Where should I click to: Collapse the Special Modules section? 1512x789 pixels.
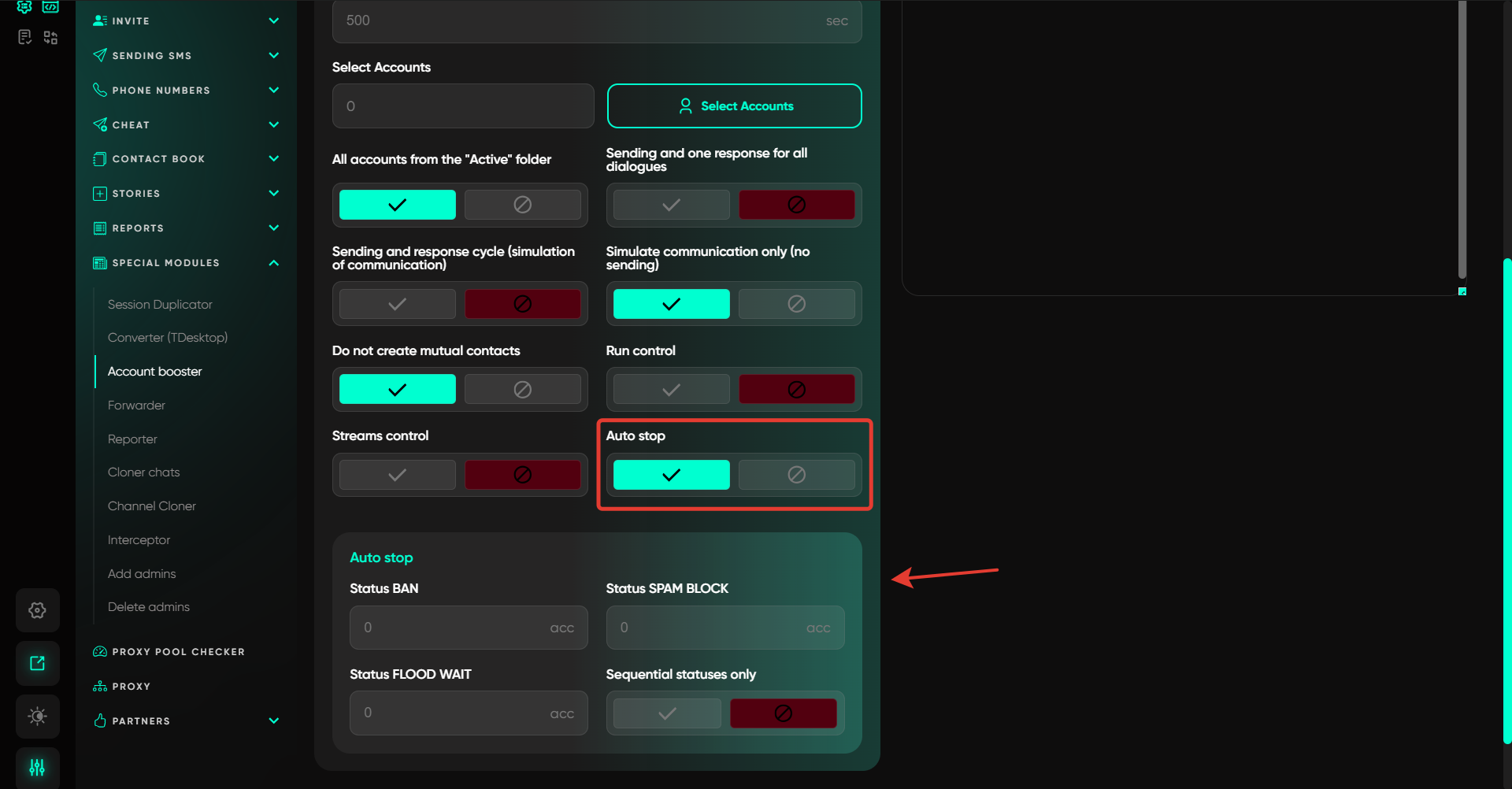tap(273, 263)
